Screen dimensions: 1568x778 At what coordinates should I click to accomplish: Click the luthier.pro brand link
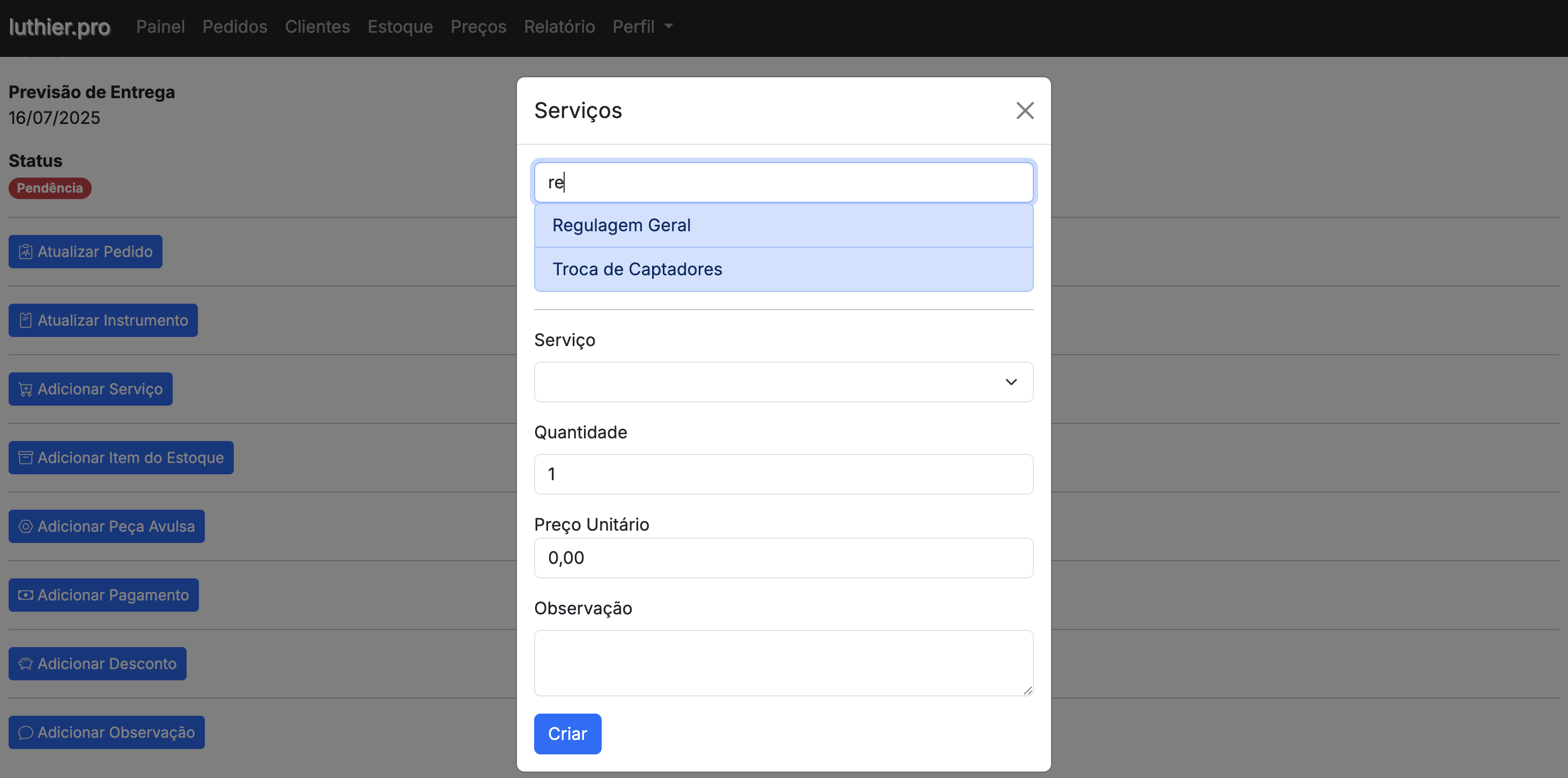click(60, 27)
